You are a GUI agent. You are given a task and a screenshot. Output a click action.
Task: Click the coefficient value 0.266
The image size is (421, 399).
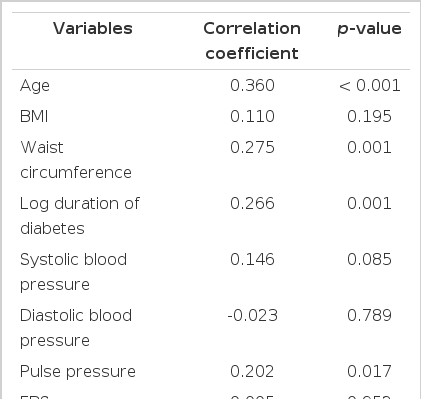pos(252,203)
